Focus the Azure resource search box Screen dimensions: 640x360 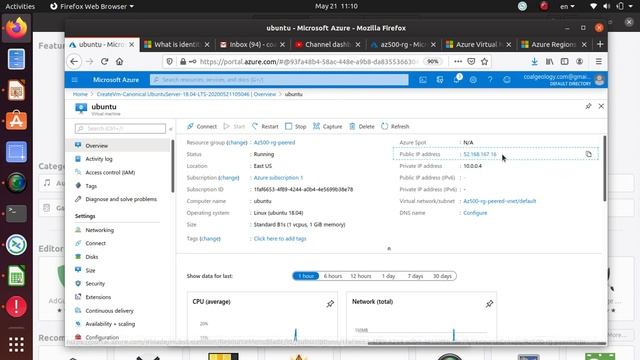tap(279, 80)
